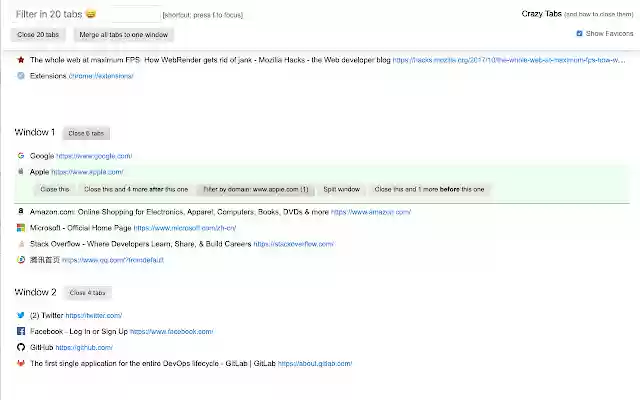Open the https://www.google.com/ link
640x400 pixels.
point(94,156)
